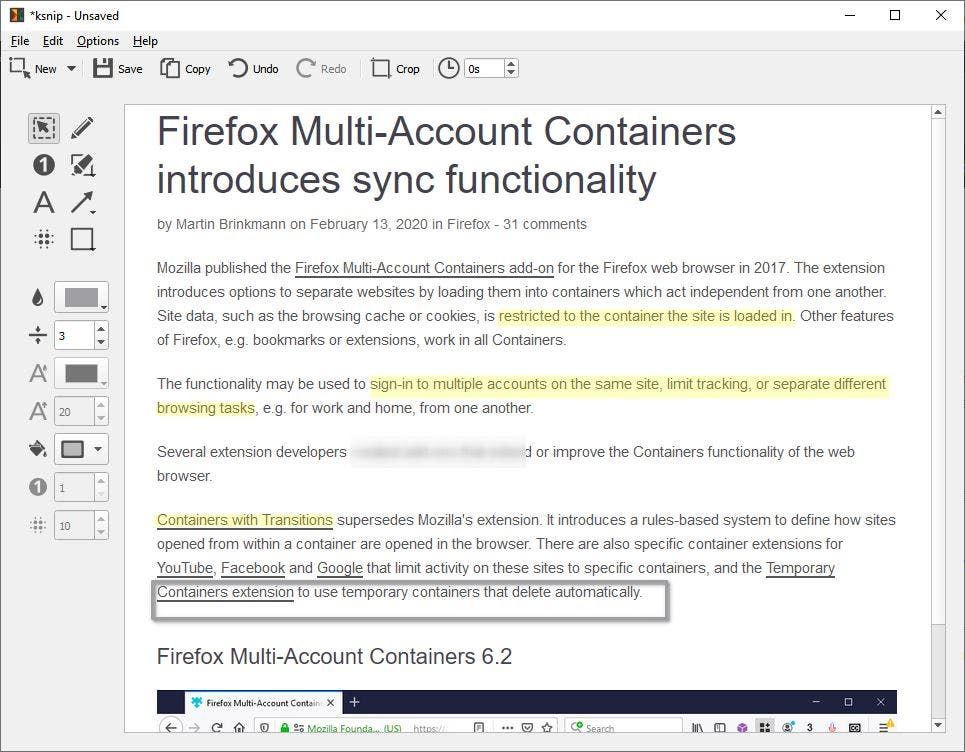Click the delay clock icon
965x752 pixels.
click(449, 68)
